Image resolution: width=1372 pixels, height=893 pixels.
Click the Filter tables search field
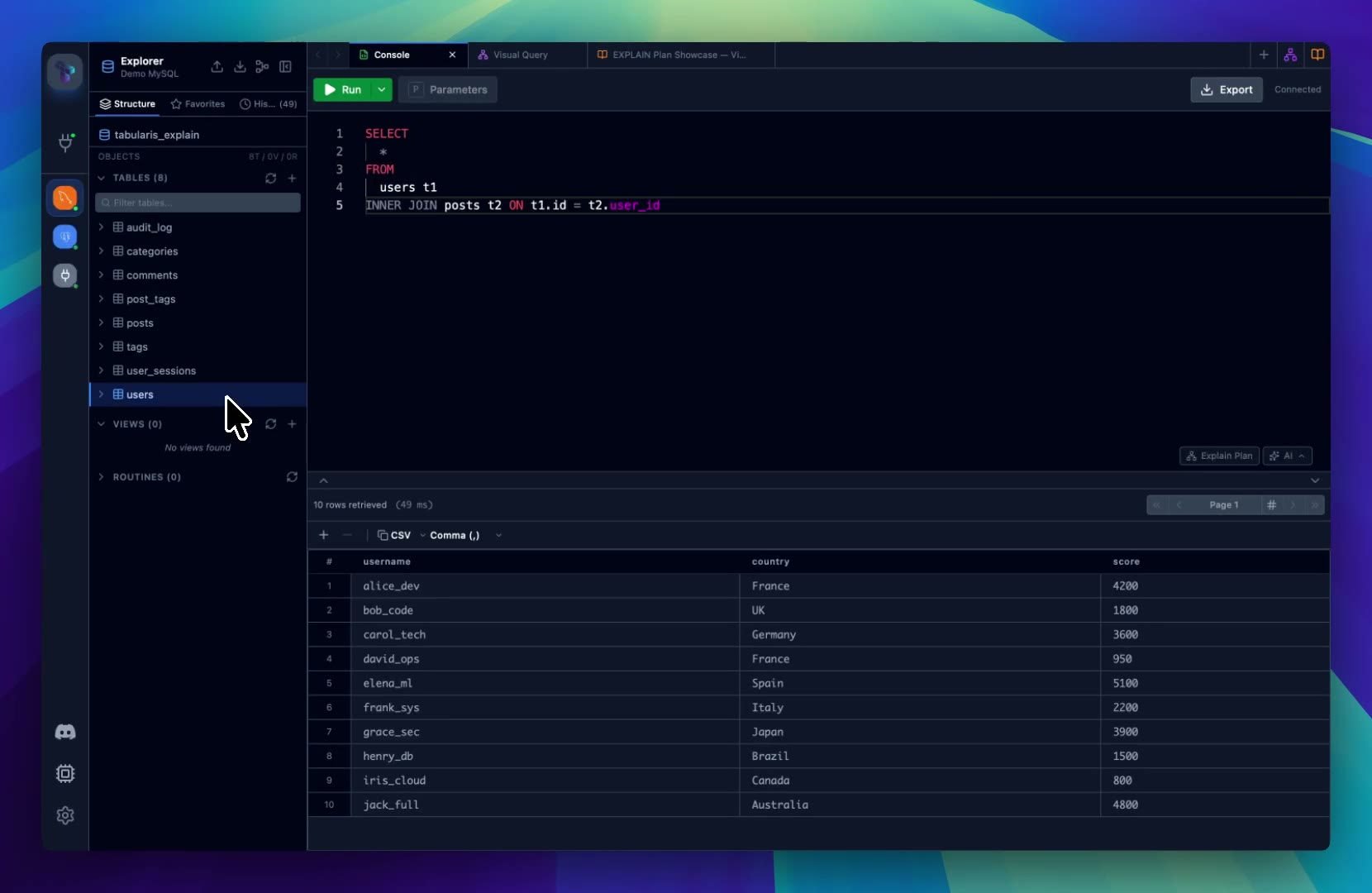[x=198, y=203]
